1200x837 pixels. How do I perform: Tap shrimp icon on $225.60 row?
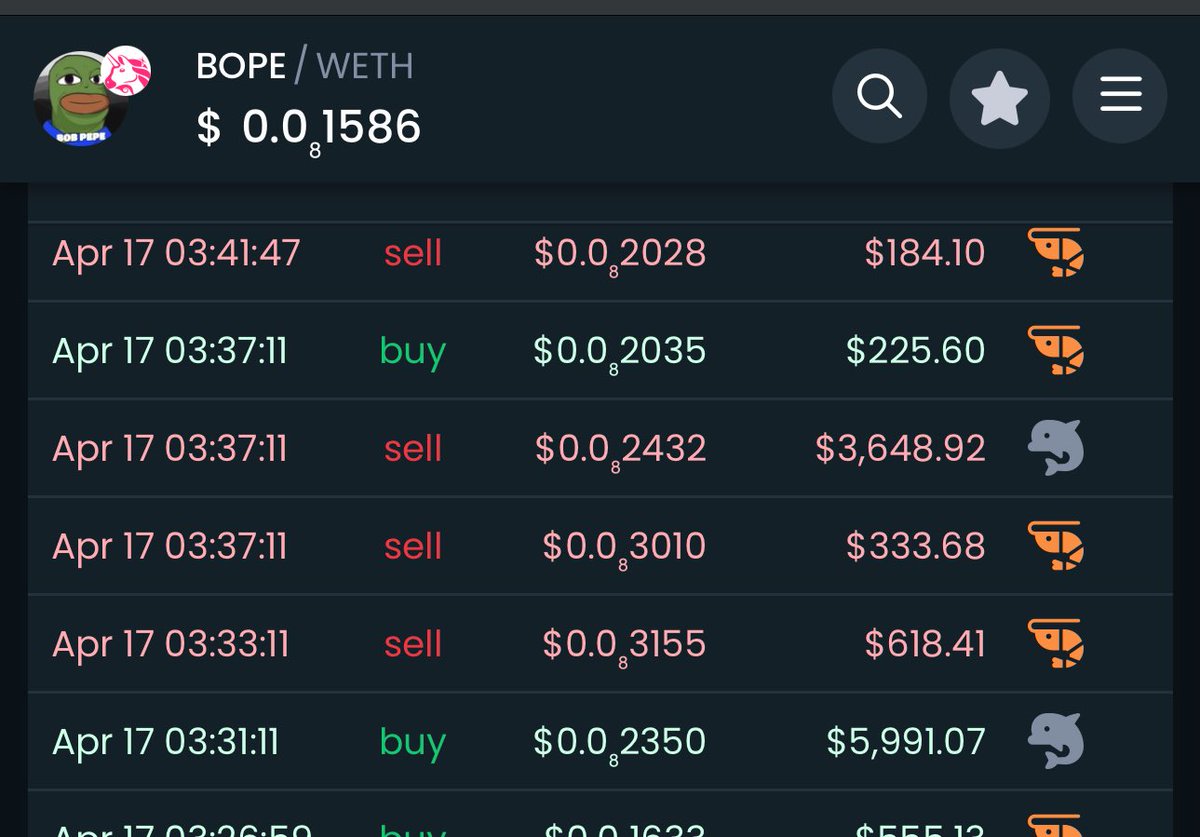click(1056, 351)
